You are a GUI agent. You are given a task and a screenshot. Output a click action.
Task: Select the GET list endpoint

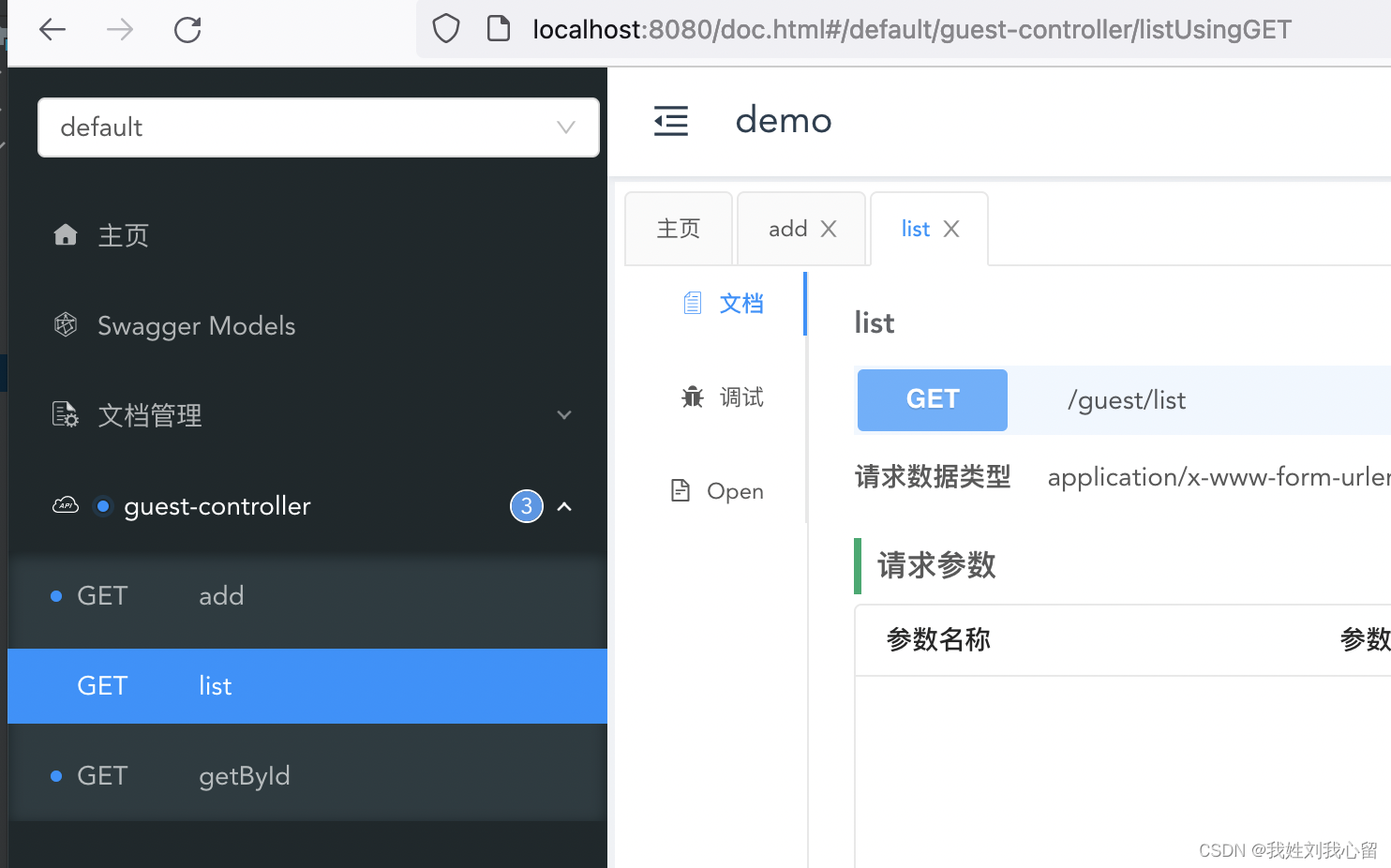click(307, 686)
